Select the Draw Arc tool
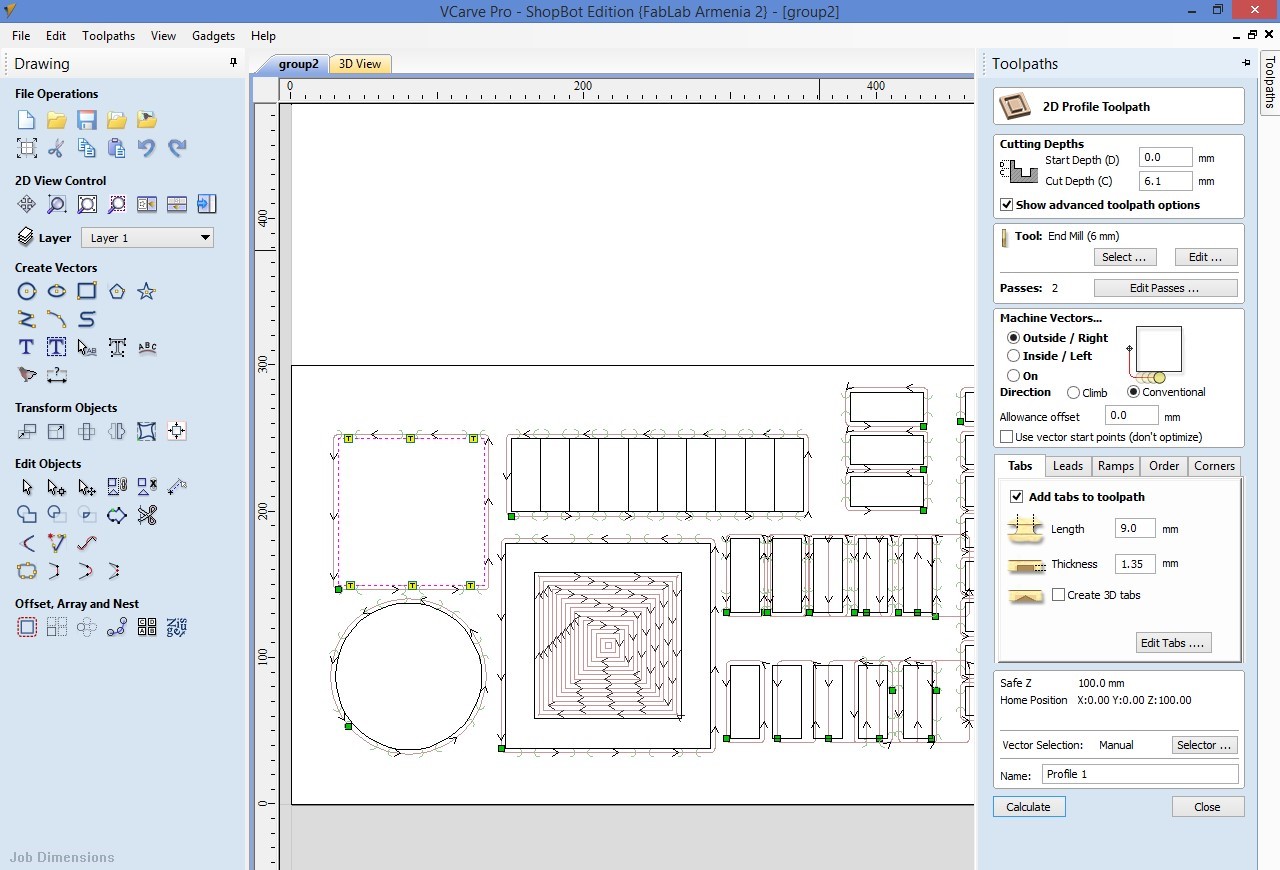1280x870 pixels. tap(57, 319)
